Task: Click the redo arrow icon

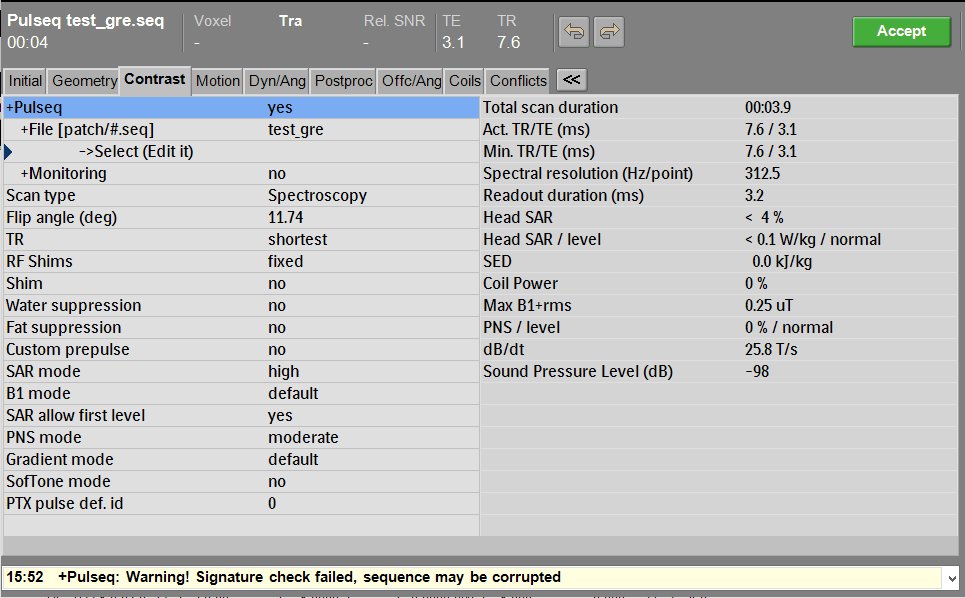Action: pos(609,31)
